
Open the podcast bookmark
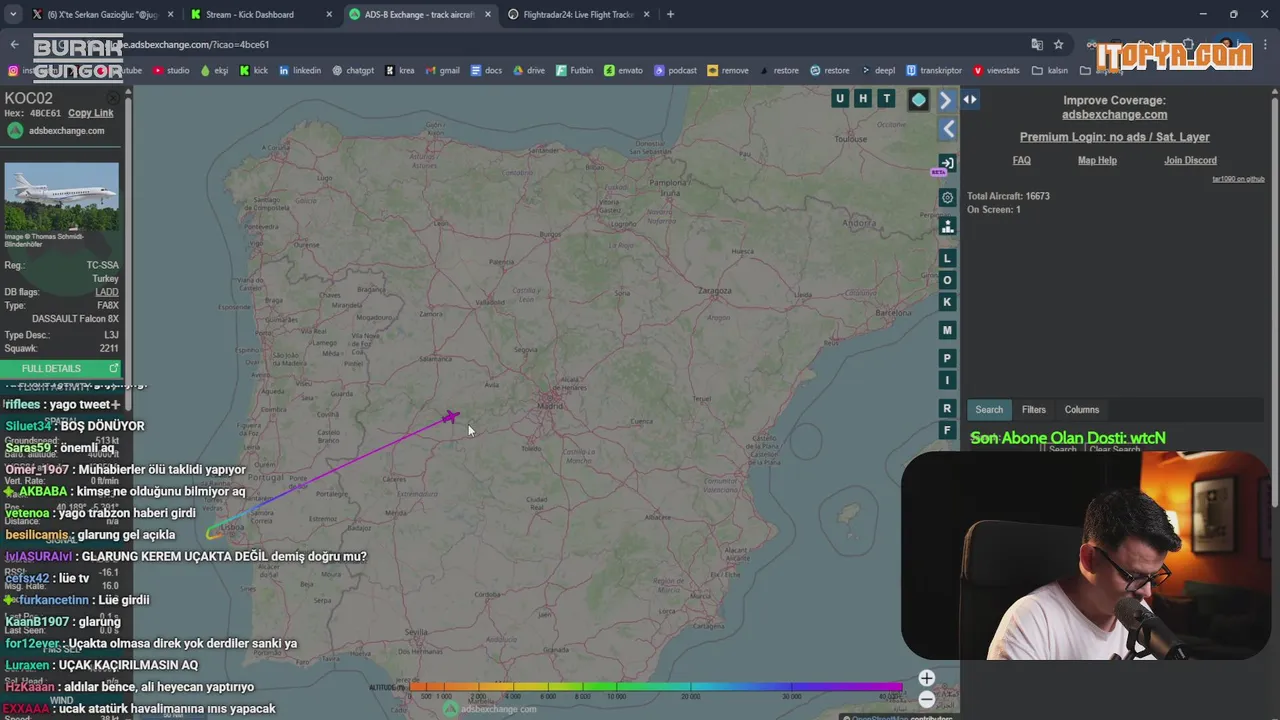tap(675, 71)
